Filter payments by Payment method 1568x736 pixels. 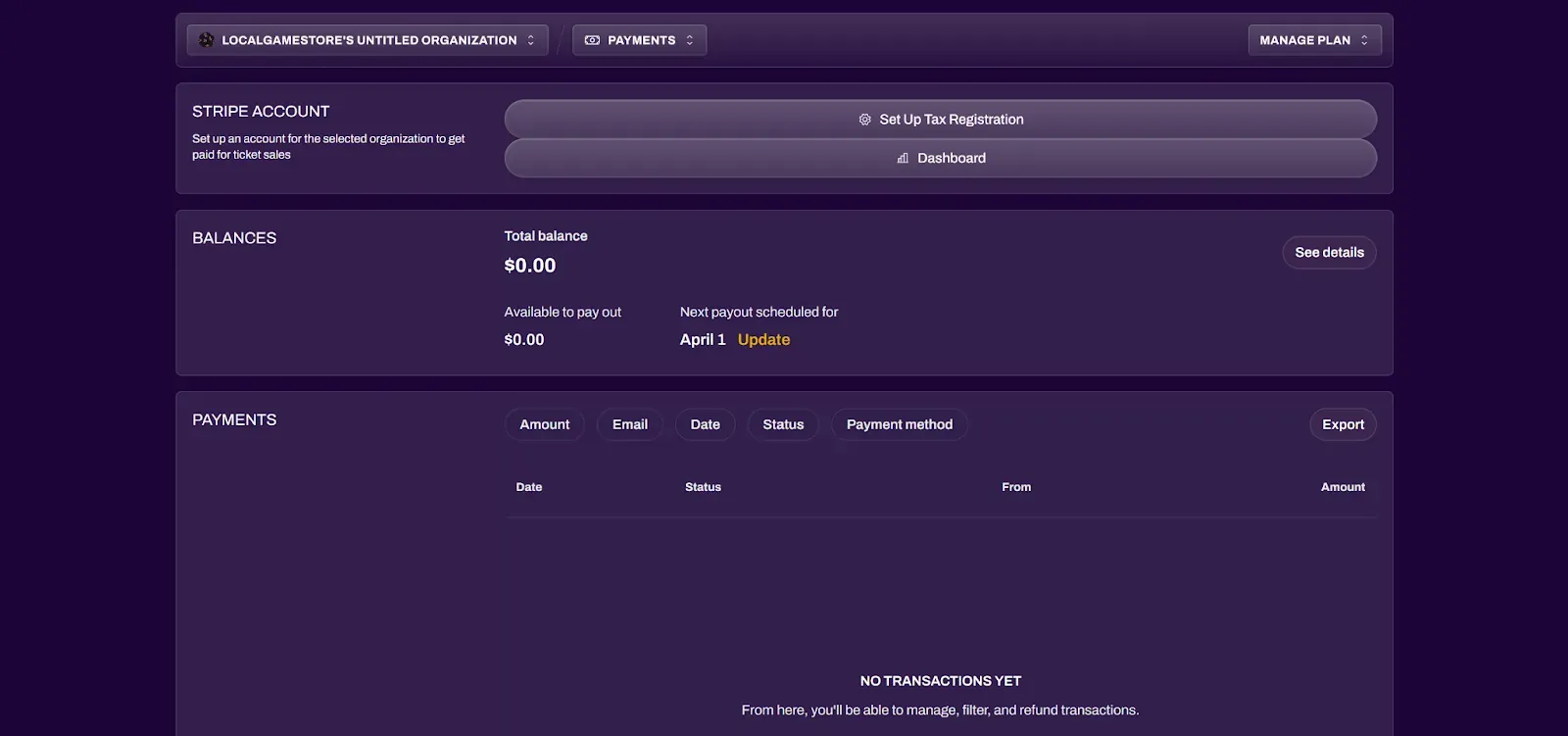point(900,424)
